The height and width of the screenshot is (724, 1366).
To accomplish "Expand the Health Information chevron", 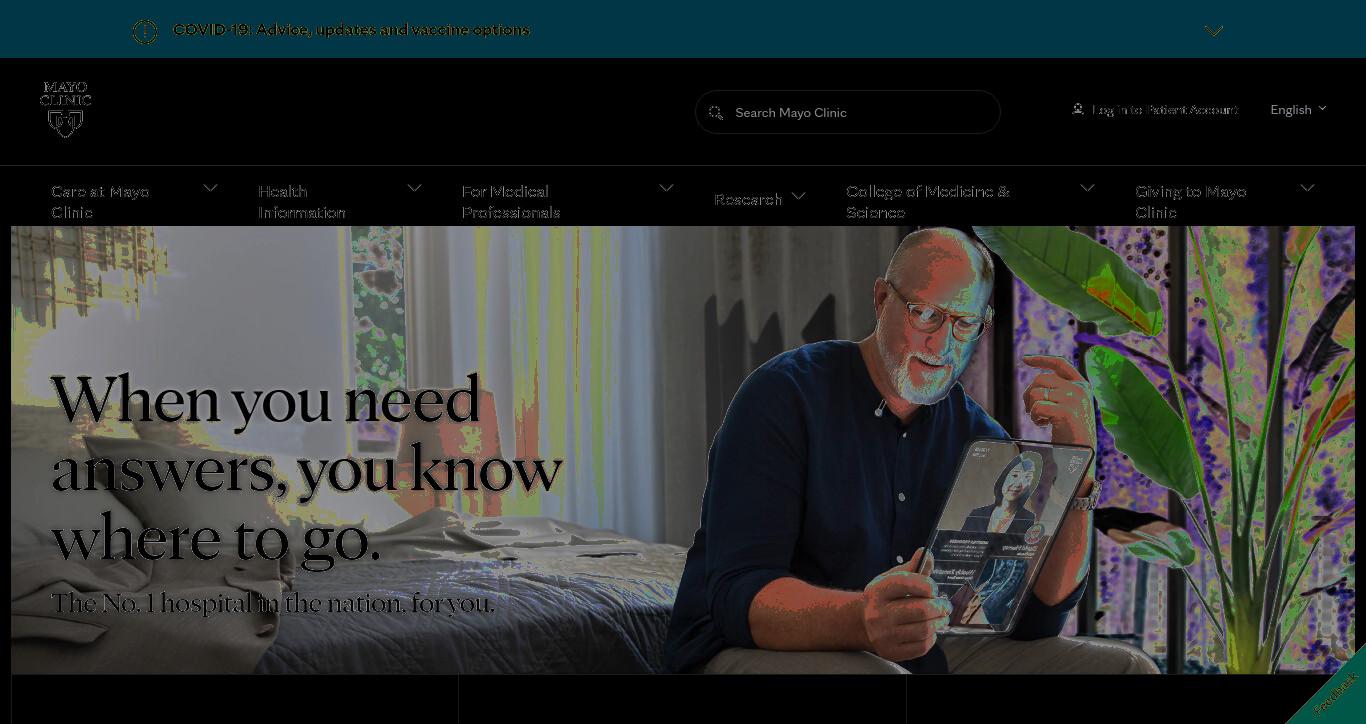I will pyautogui.click(x=414, y=188).
